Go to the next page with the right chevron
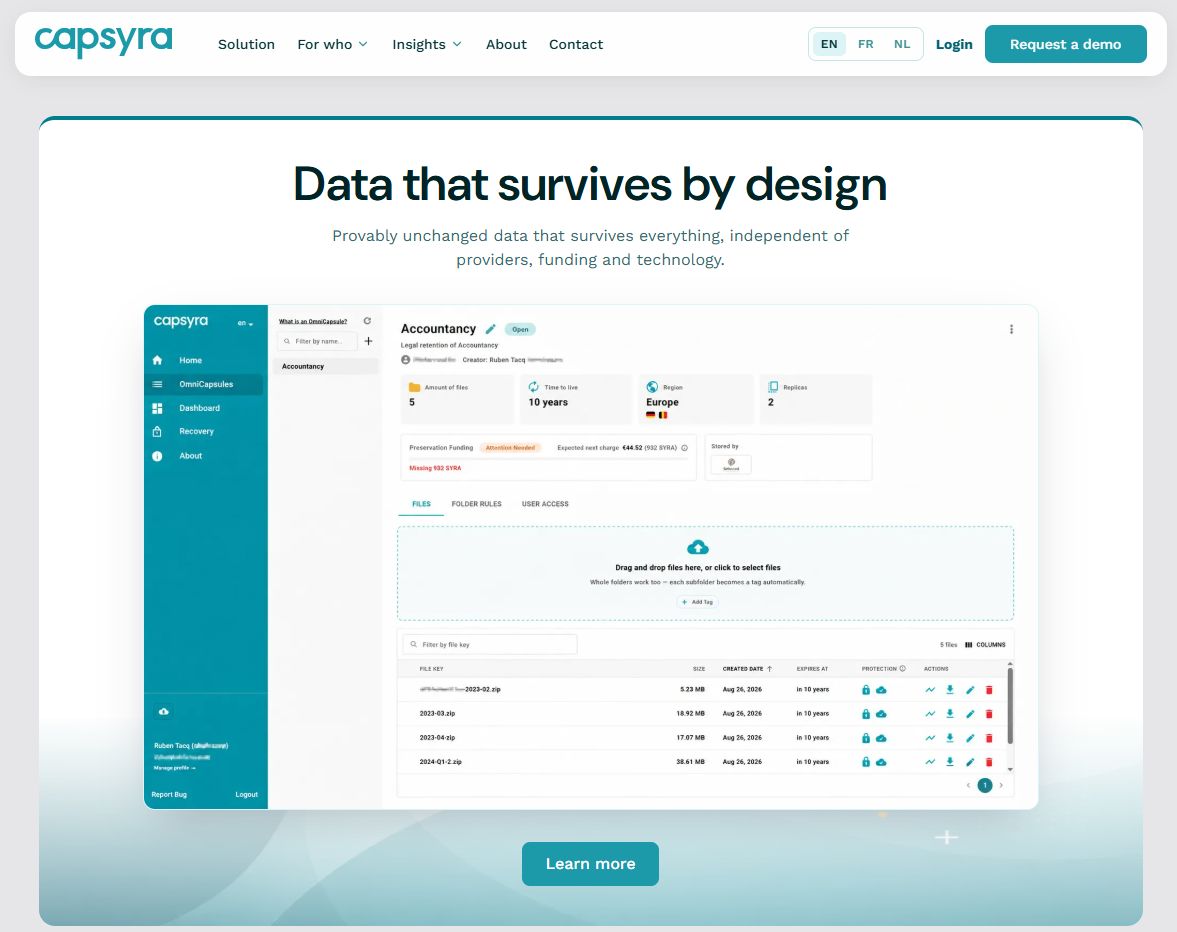 1001,785
